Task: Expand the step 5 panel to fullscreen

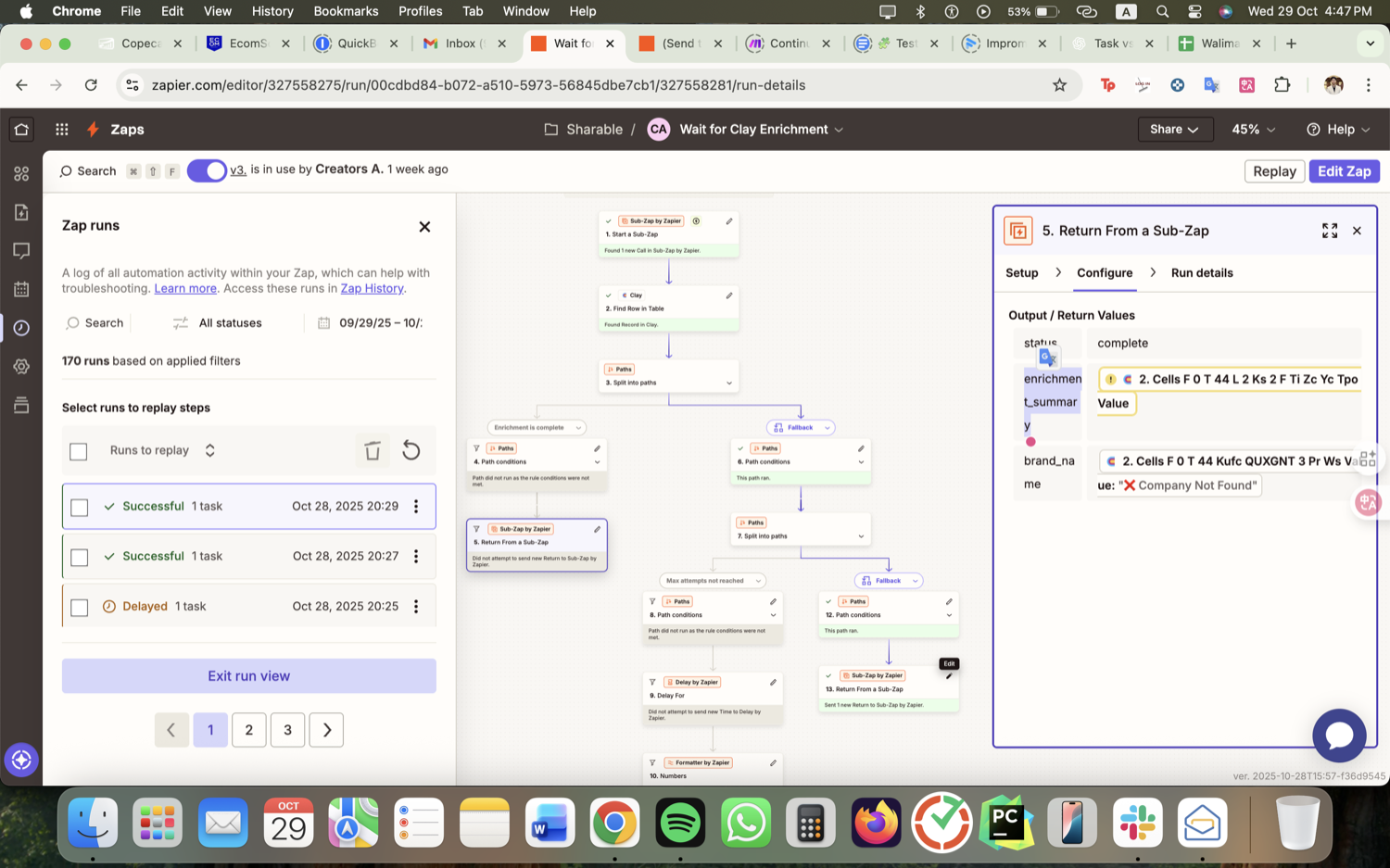Action: click(x=1330, y=231)
